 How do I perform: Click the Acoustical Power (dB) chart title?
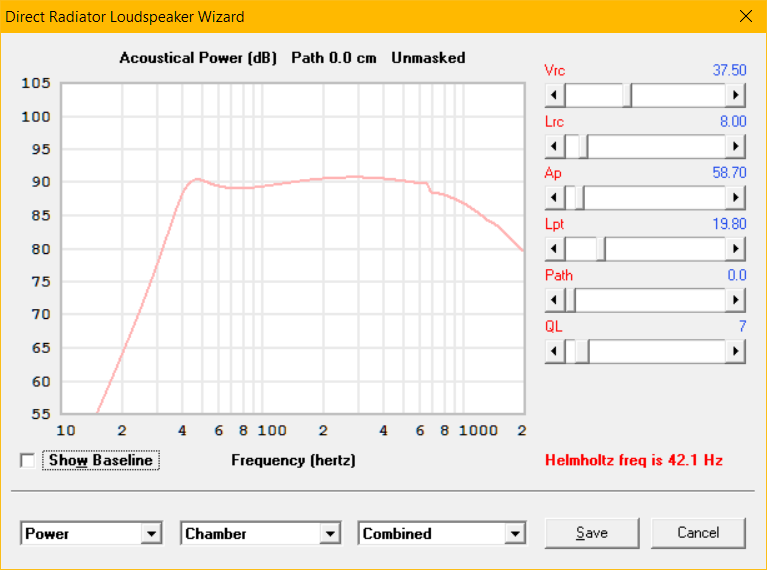(x=198, y=58)
